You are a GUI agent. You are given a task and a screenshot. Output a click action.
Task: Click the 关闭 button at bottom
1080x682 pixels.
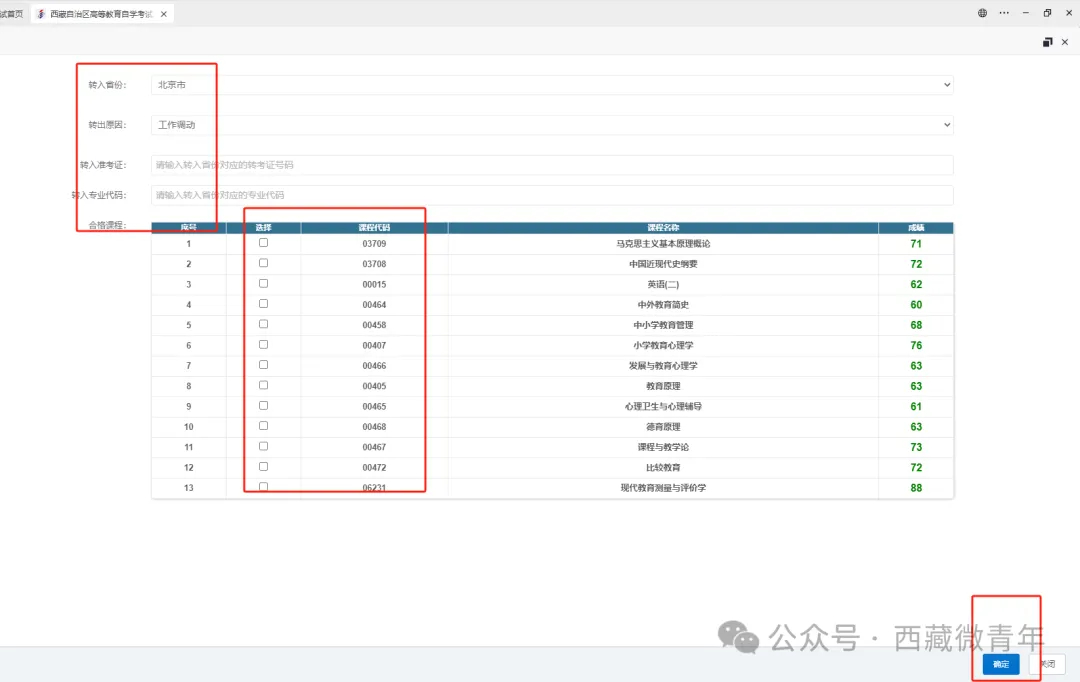1047,664
